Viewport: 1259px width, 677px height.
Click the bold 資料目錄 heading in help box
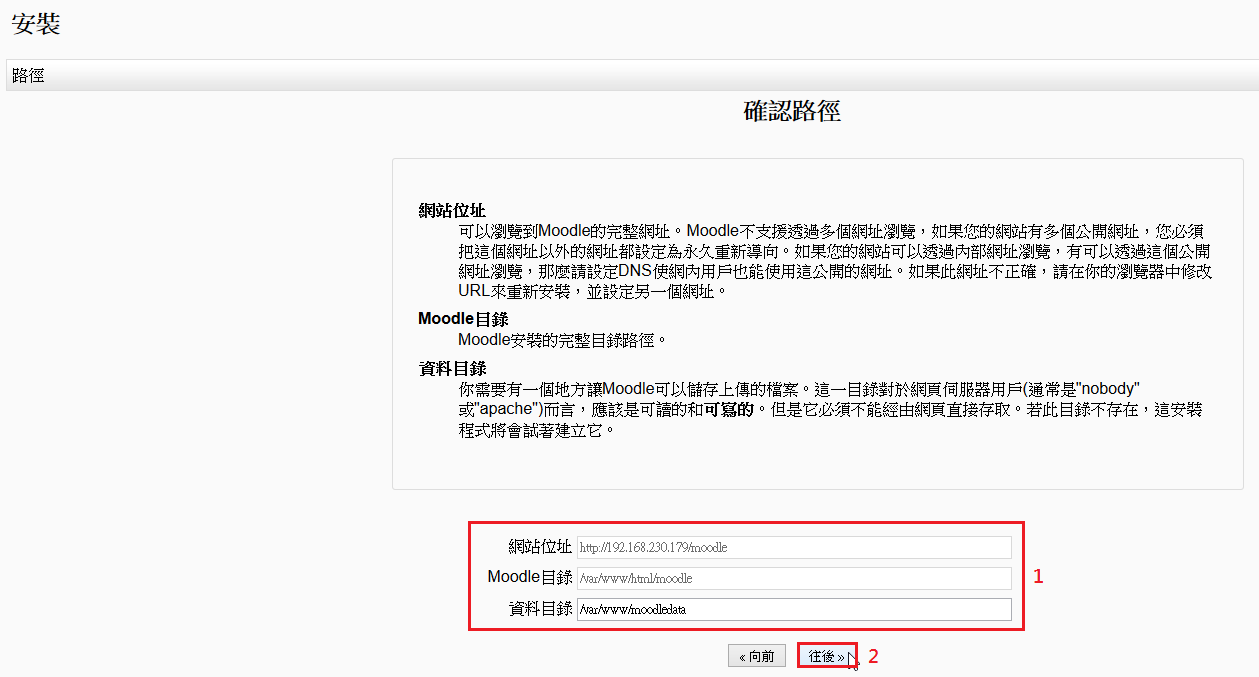pyautogui.click(x=452, y=368)
